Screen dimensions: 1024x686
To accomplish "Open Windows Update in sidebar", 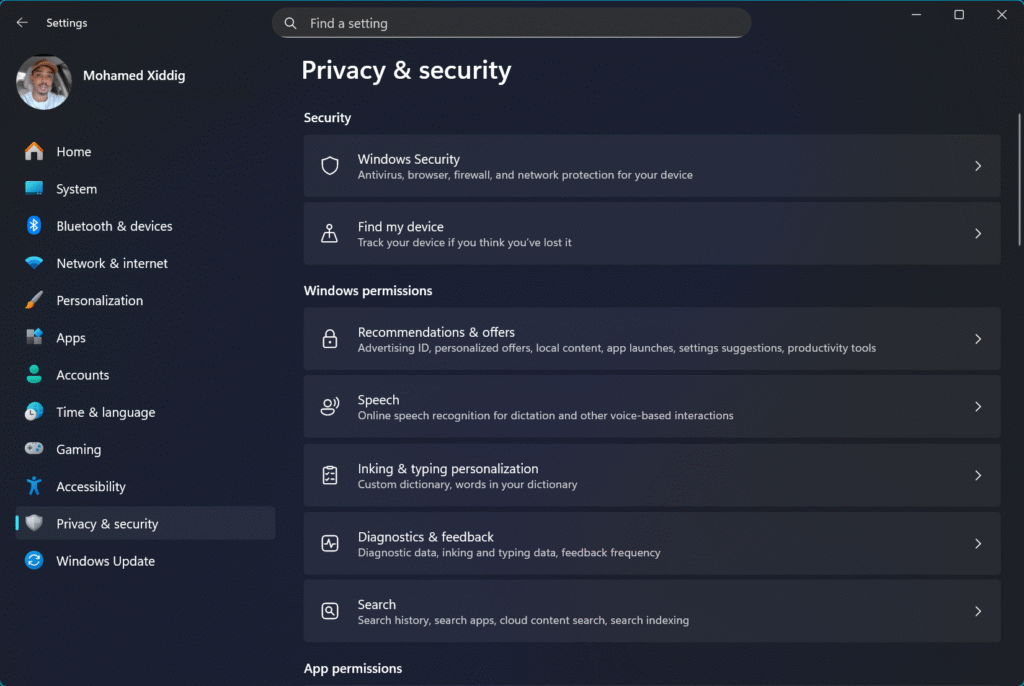I will click(105, 561).
